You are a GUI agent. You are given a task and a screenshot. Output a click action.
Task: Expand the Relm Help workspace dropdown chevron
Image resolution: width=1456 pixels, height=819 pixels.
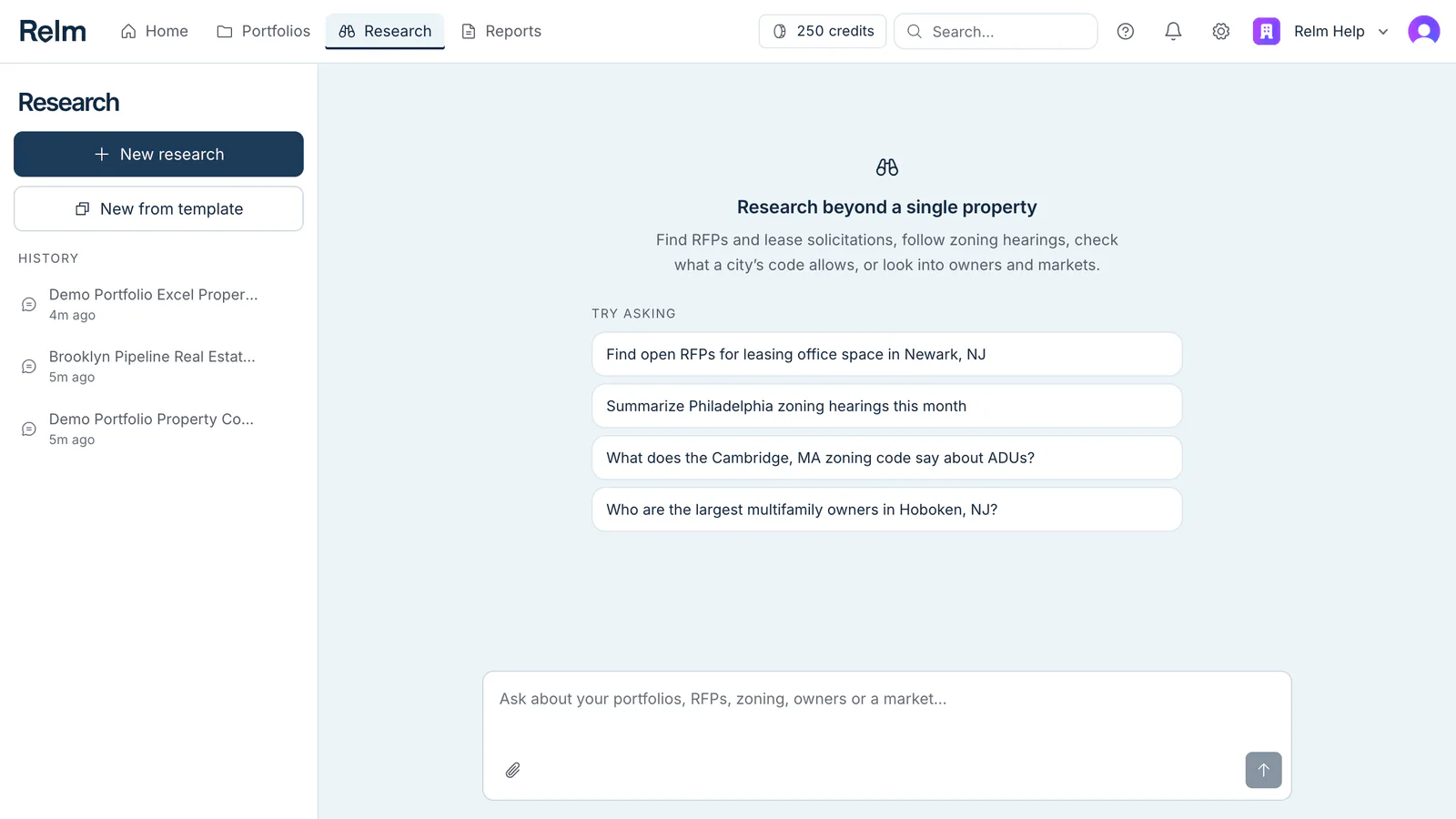pos(1383,32)
